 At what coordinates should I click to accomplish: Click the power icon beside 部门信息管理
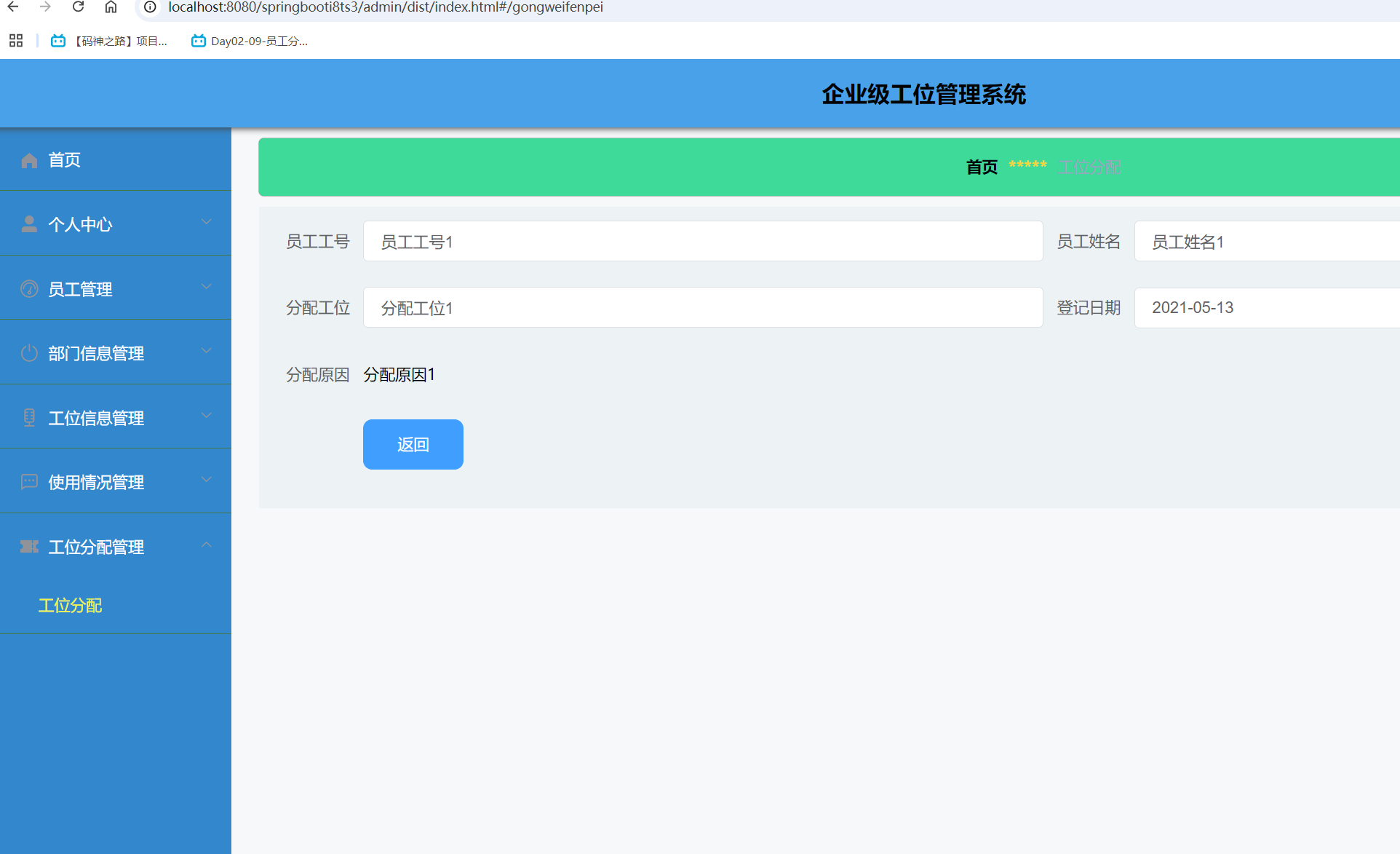(29, 352)
